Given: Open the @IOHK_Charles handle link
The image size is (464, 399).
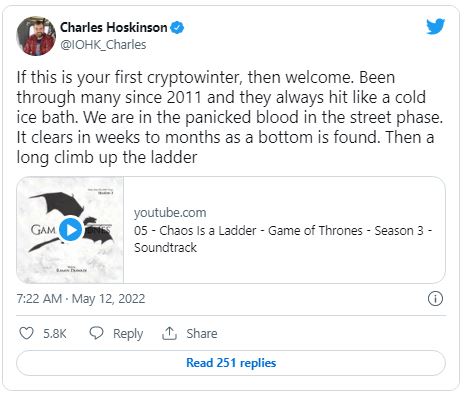Looking at the screenshot, I should coord(103,44).
